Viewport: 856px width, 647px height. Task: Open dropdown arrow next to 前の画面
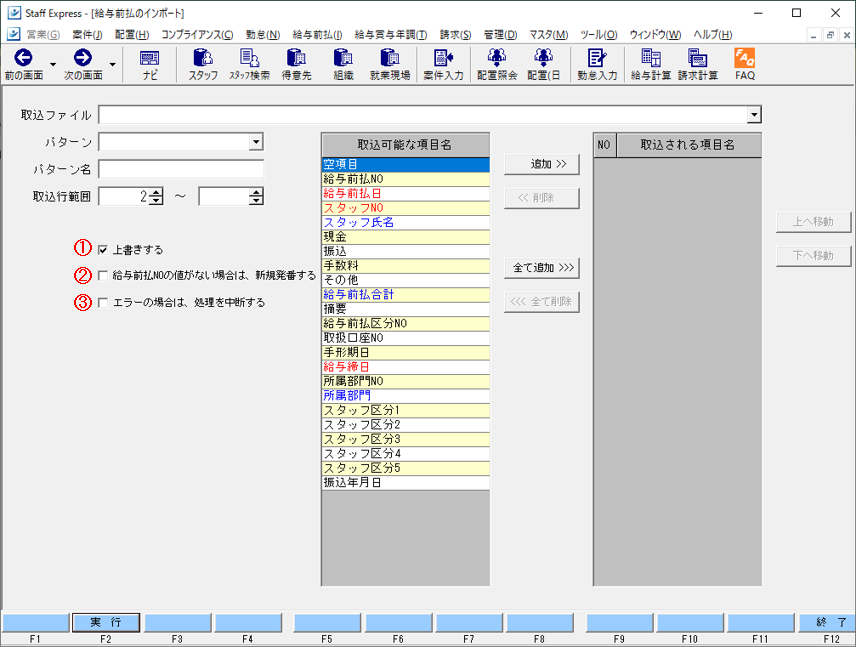click(53, 64)
